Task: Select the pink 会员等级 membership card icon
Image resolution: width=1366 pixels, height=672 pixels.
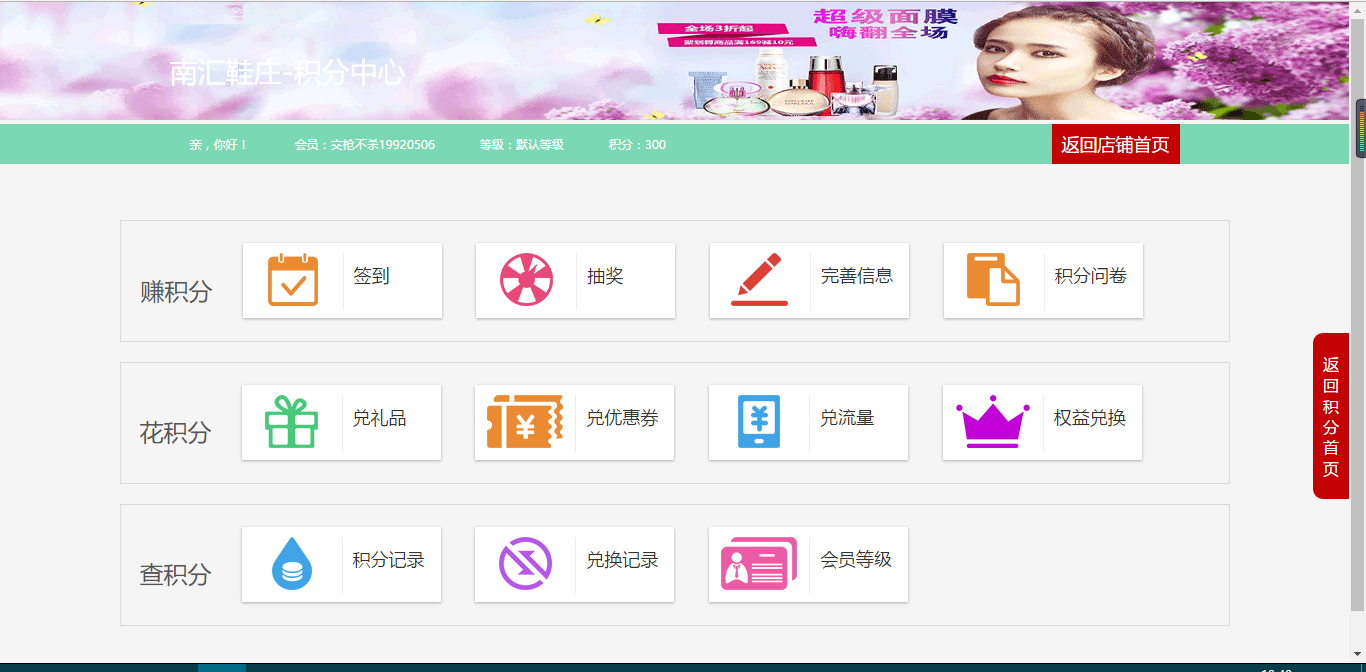Action: pos(758,564)
